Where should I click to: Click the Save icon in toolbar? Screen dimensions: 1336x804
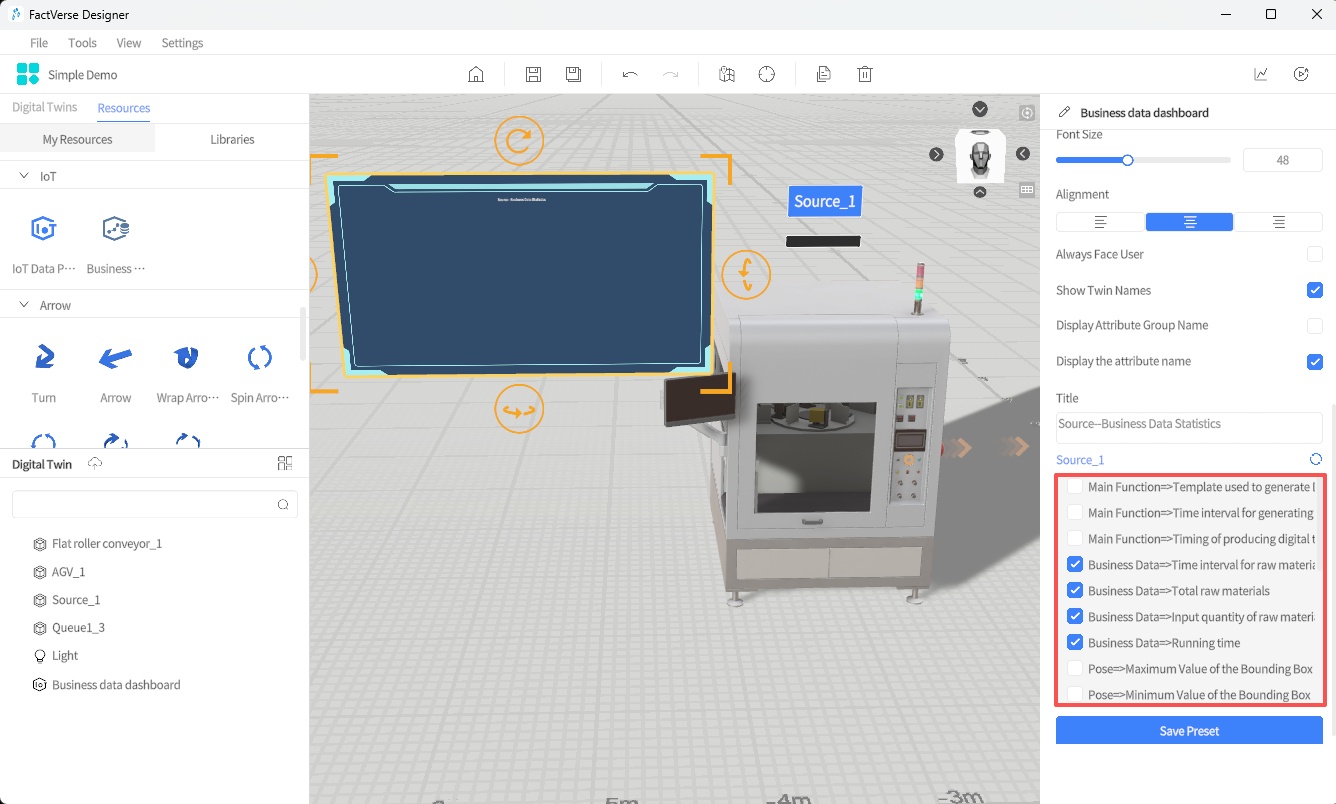pyautogui.click(x=533, y=74)
